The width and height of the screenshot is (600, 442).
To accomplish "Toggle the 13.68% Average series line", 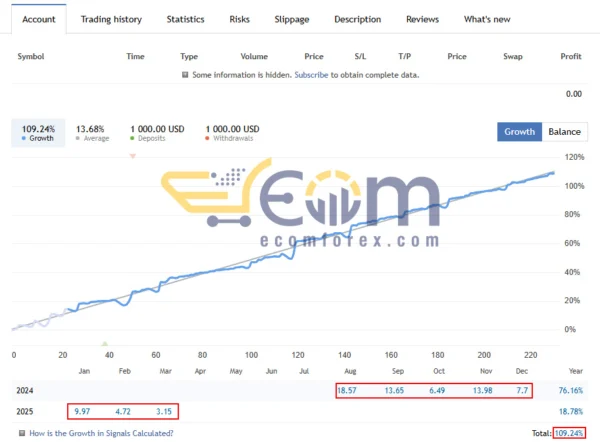I will (x=90, y=134).
